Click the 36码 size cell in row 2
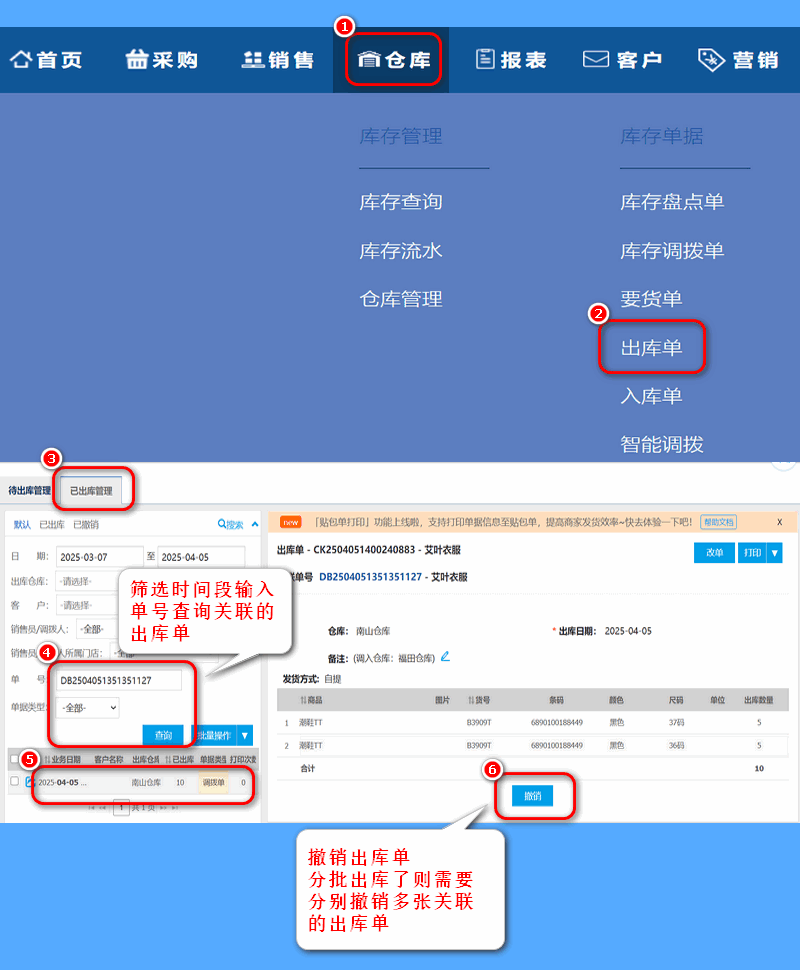Viewport: 800px width, 970px height. [x=676, y=745]
